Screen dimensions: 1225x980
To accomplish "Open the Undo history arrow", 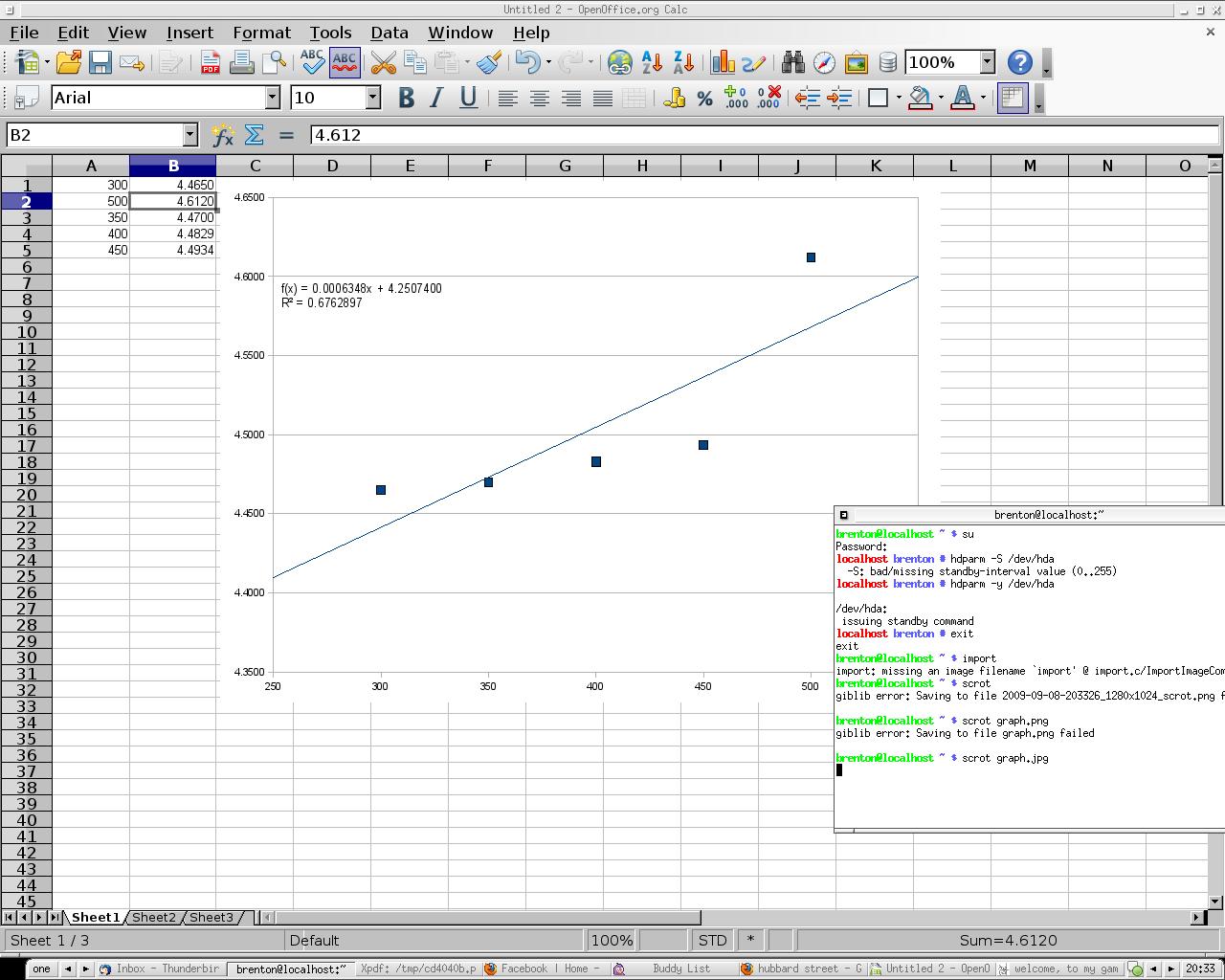I will (x=547, y=63).
